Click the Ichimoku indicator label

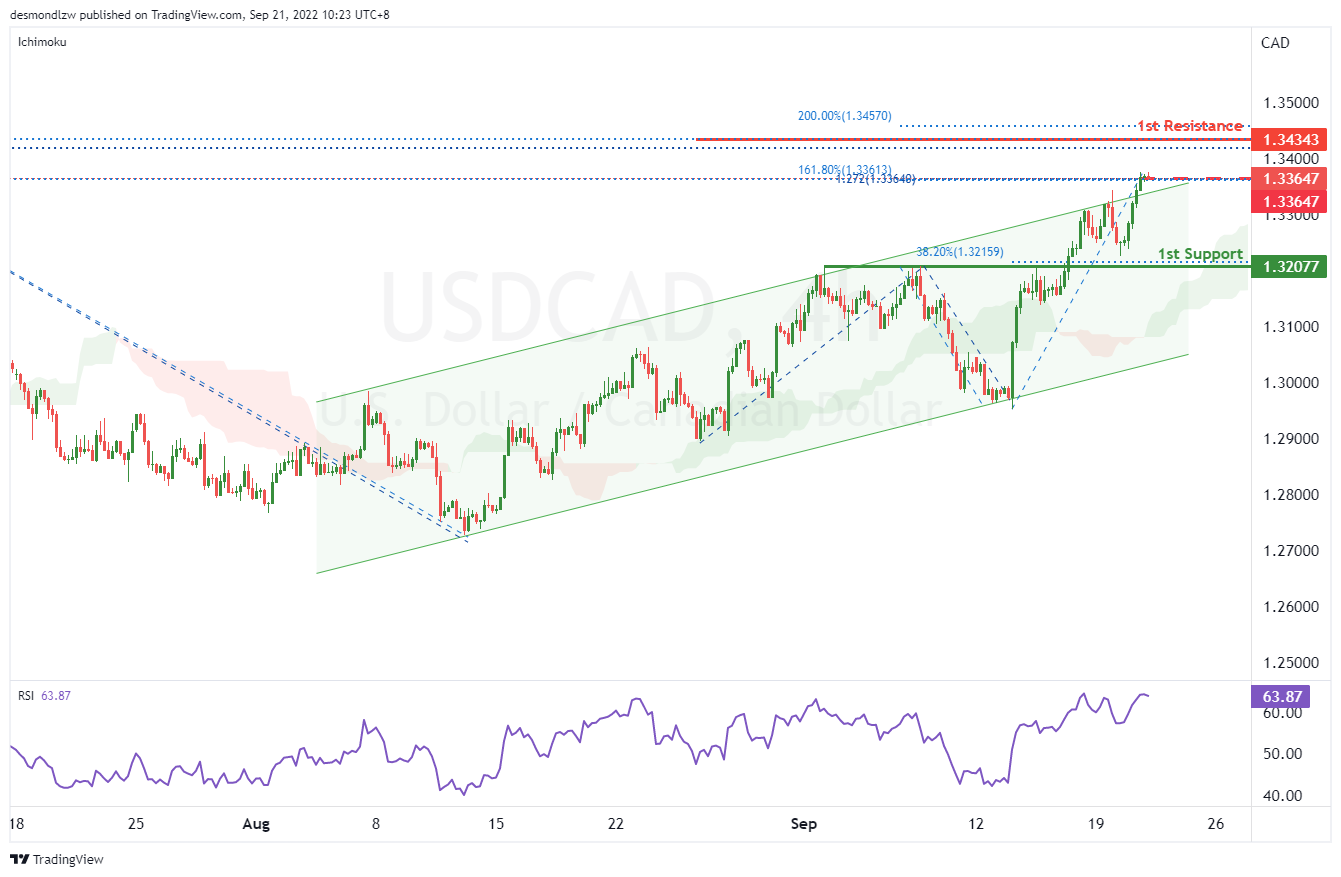41,42
